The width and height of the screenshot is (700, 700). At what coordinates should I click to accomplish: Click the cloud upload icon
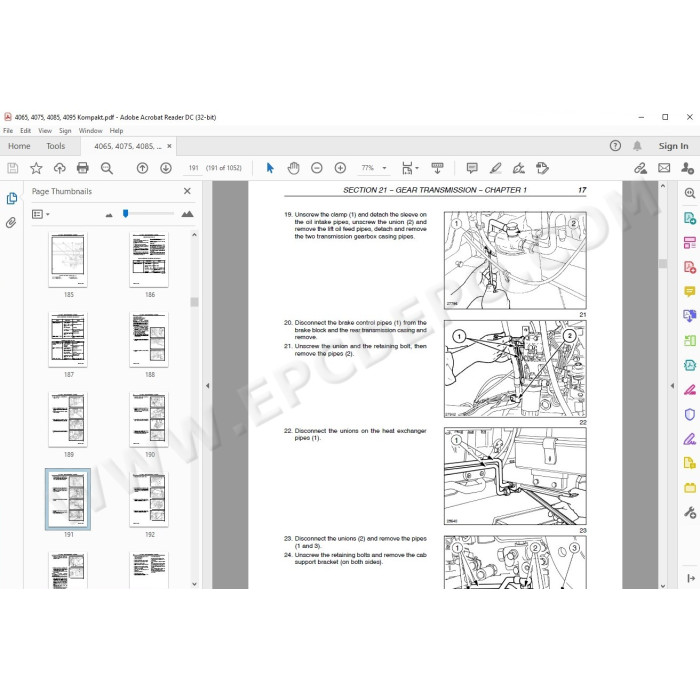tap(59, 168)
